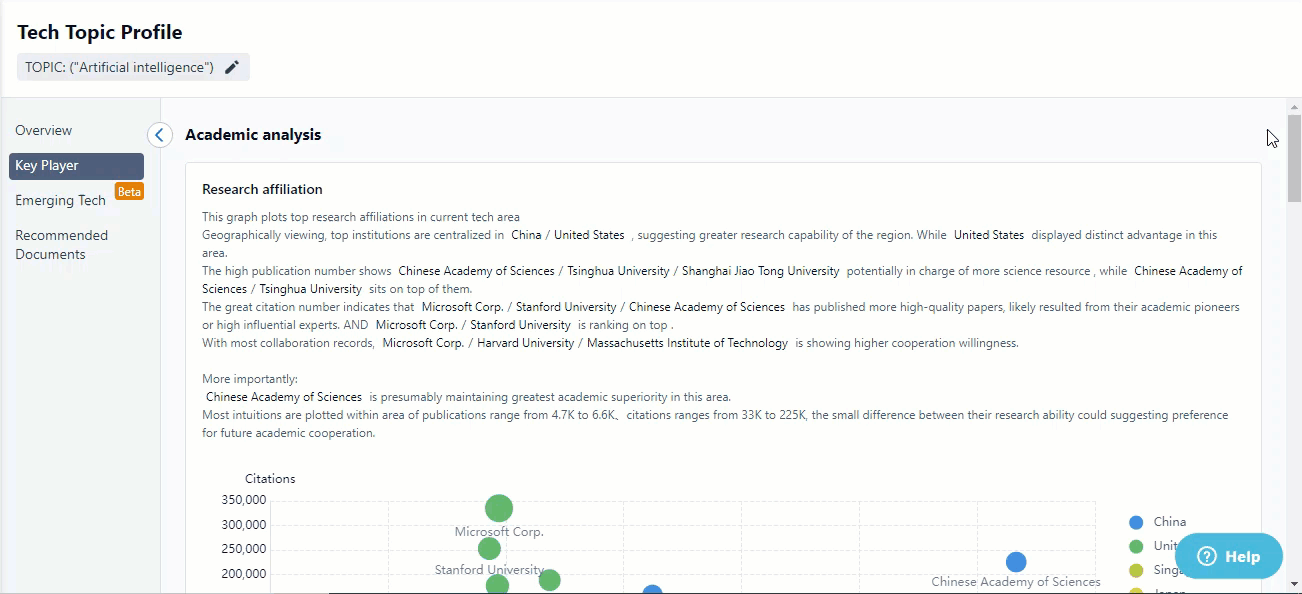Click the Stanford University green bubble
Screen dimensions: 1302x594
point(489,548)
